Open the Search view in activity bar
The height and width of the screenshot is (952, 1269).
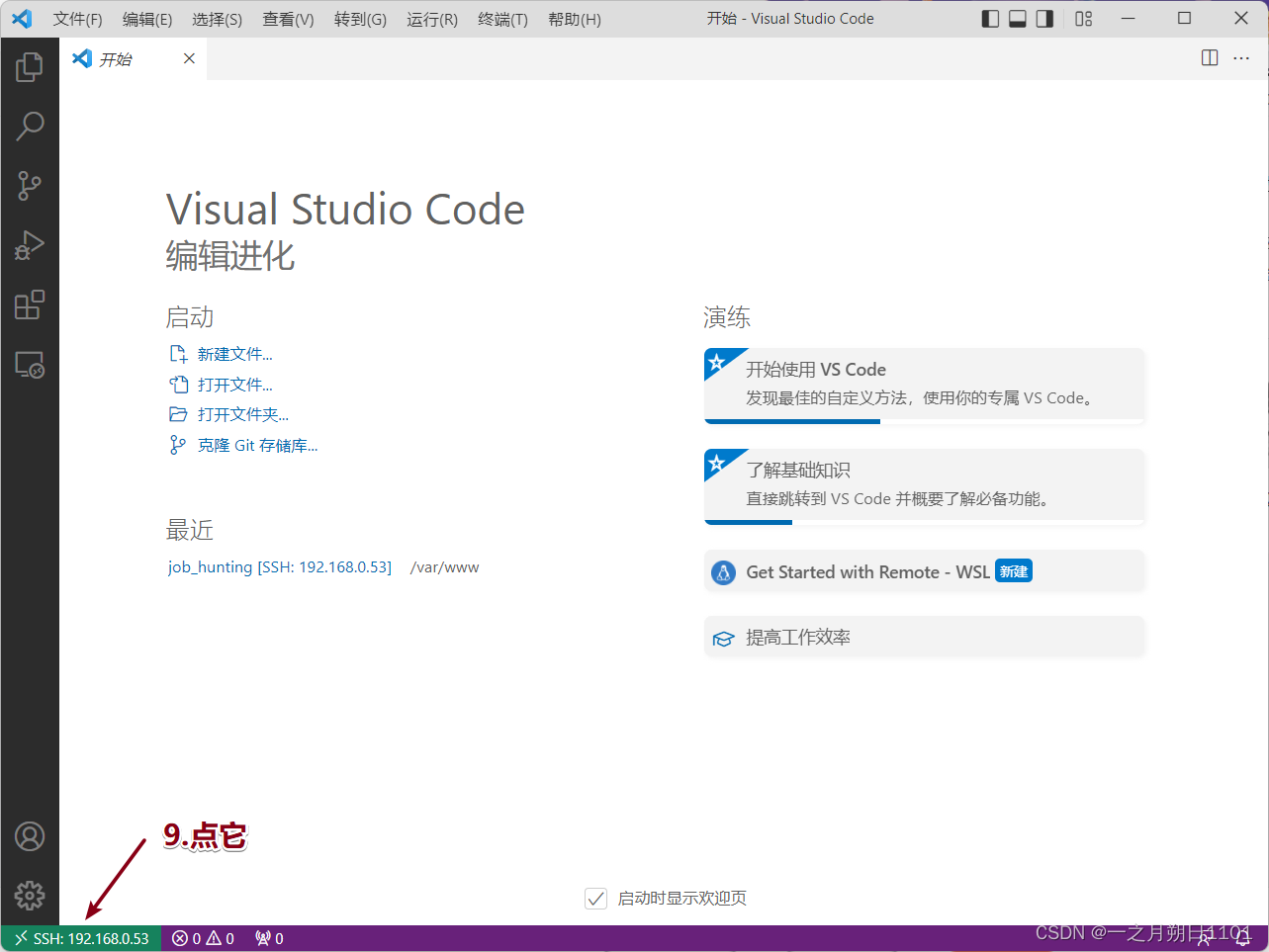point(30,126)
